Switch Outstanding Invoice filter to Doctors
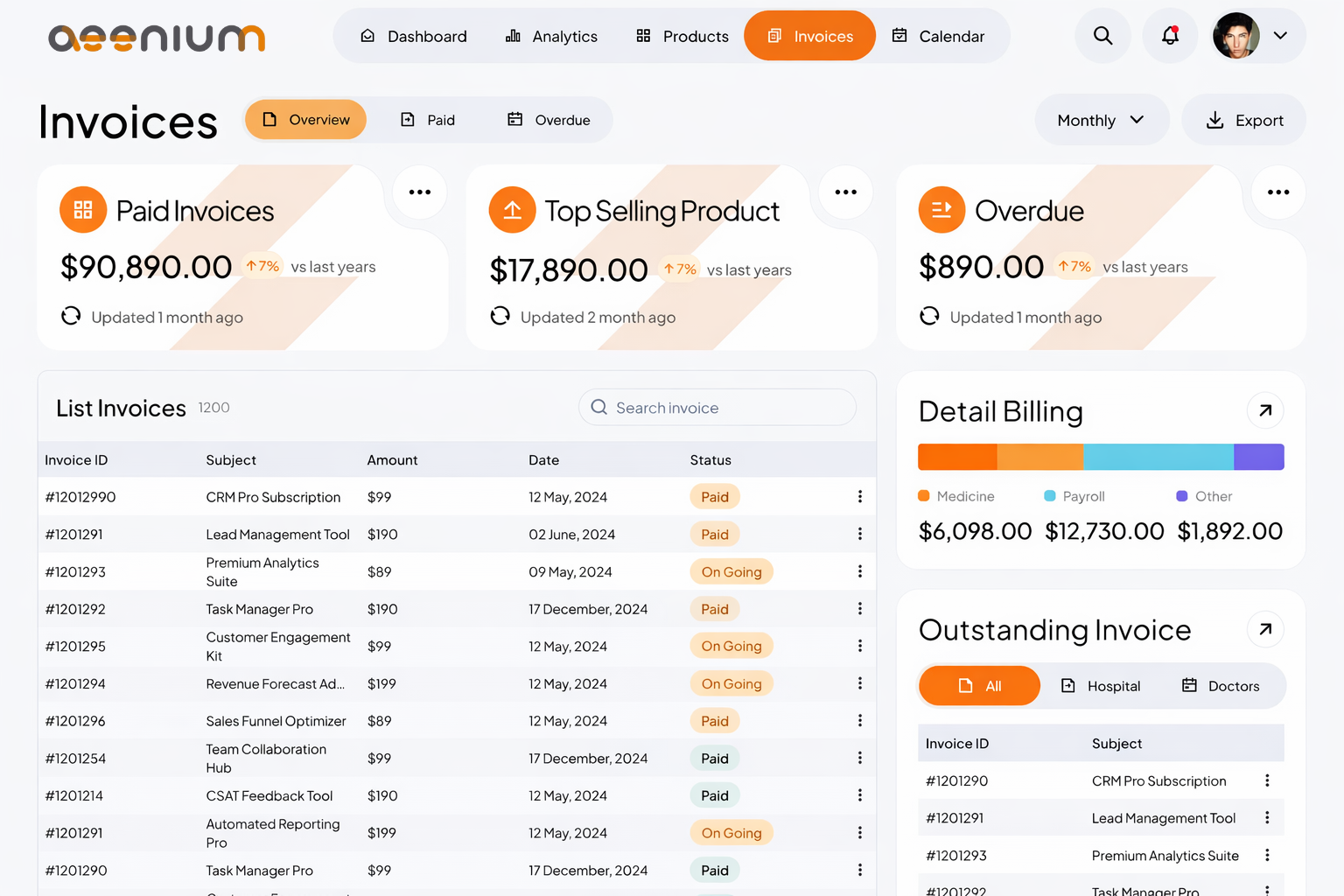 coord(1221,686)
